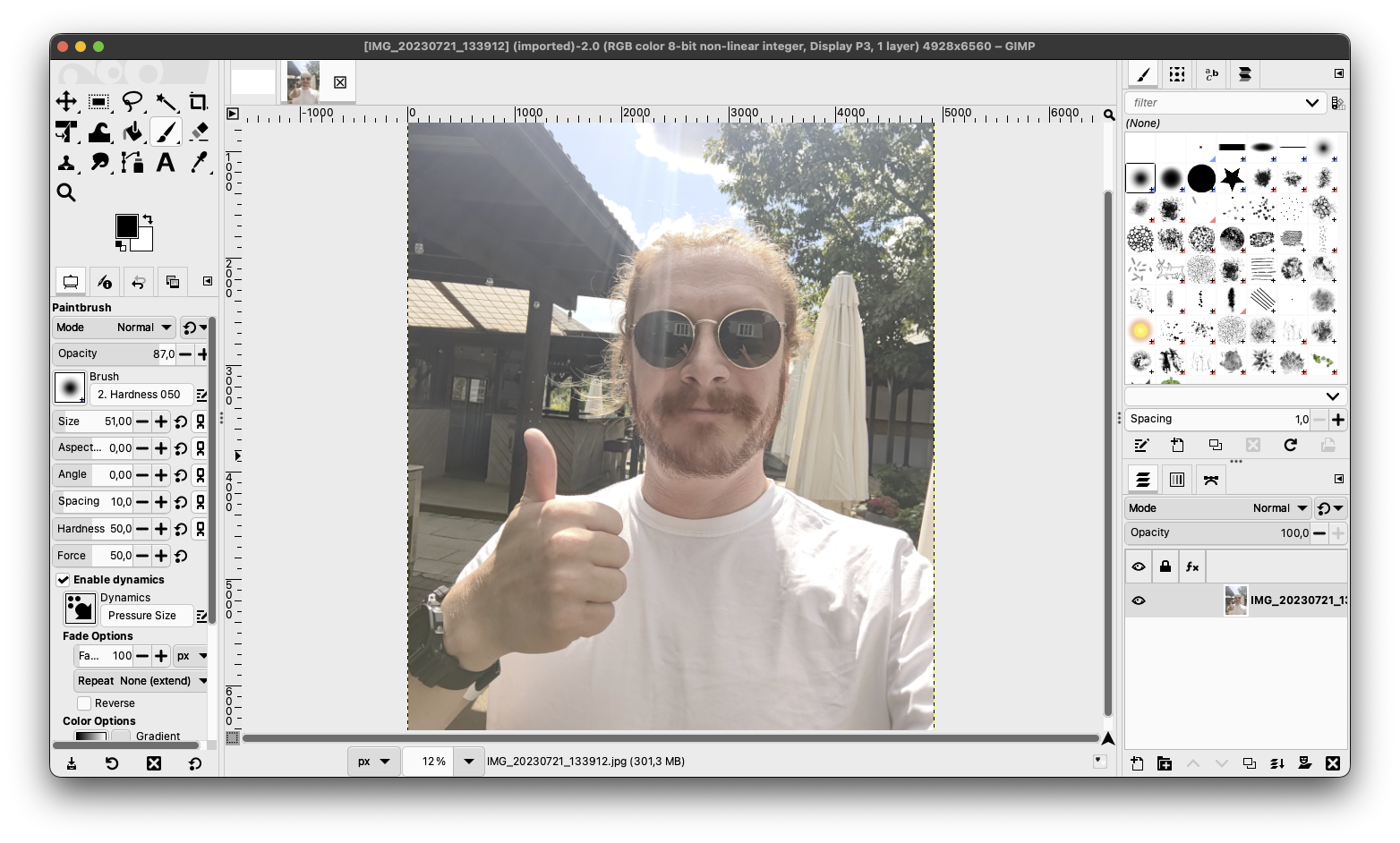1400x843 pixels.
Task: Close the current image tab
Action: coord(340,82)
